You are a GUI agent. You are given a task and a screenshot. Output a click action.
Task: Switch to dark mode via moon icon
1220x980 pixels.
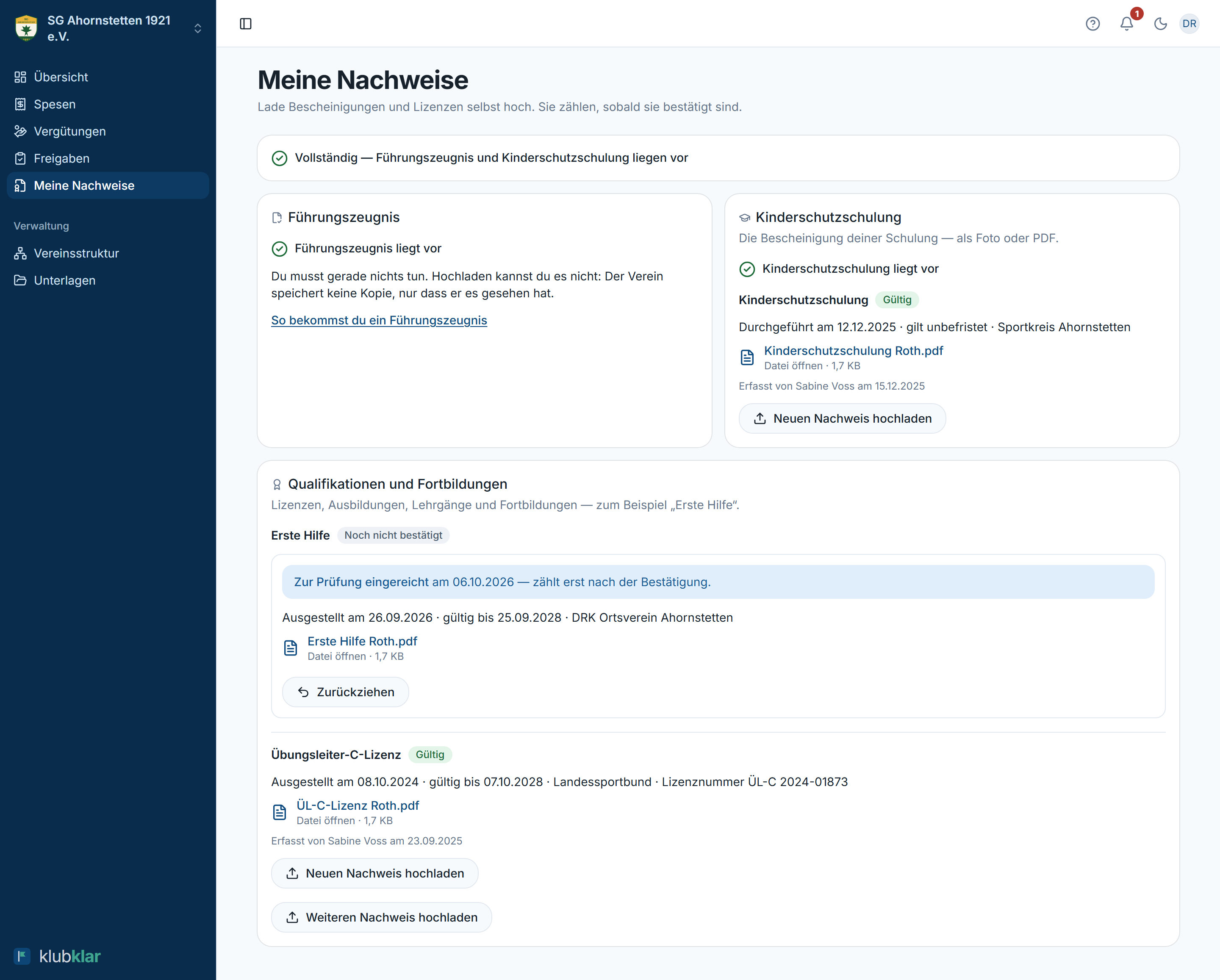pos(1161,24)
